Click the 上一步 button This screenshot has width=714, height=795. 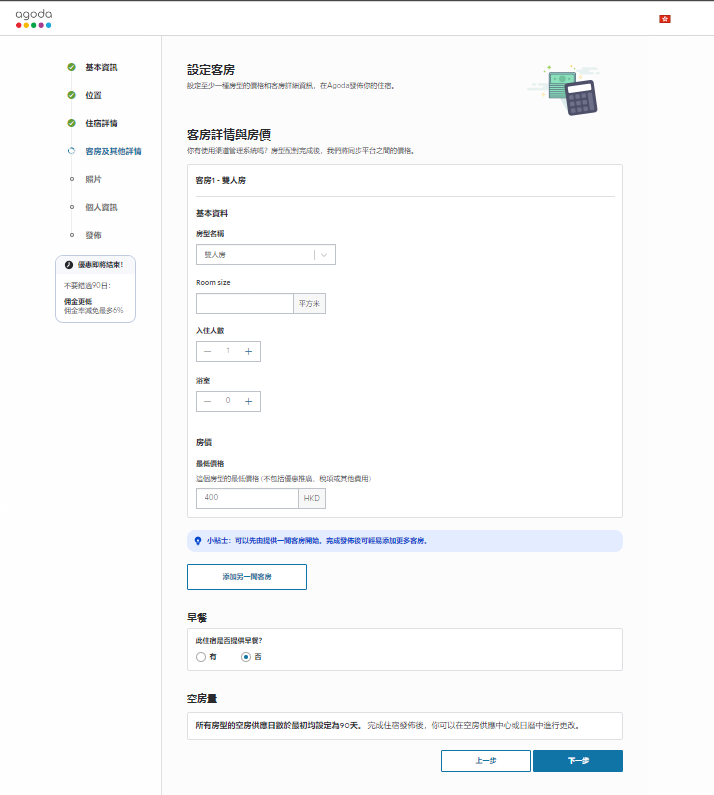(x=485, y=761)
